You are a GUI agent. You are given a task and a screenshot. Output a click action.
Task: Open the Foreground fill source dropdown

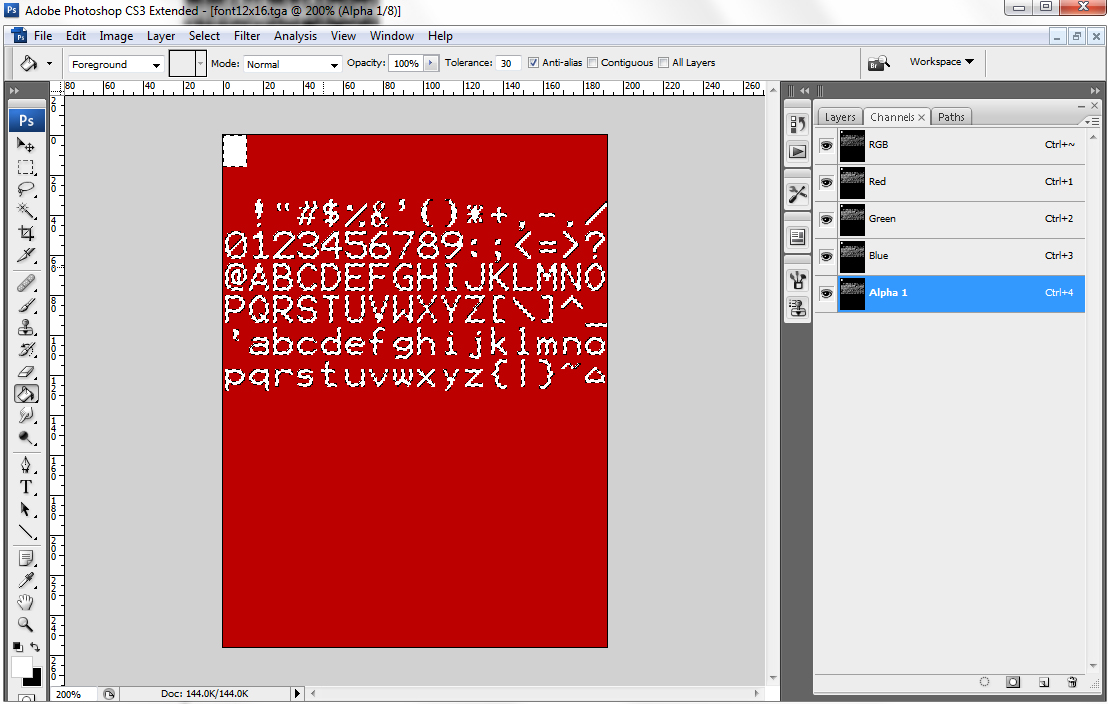(116, 64)
